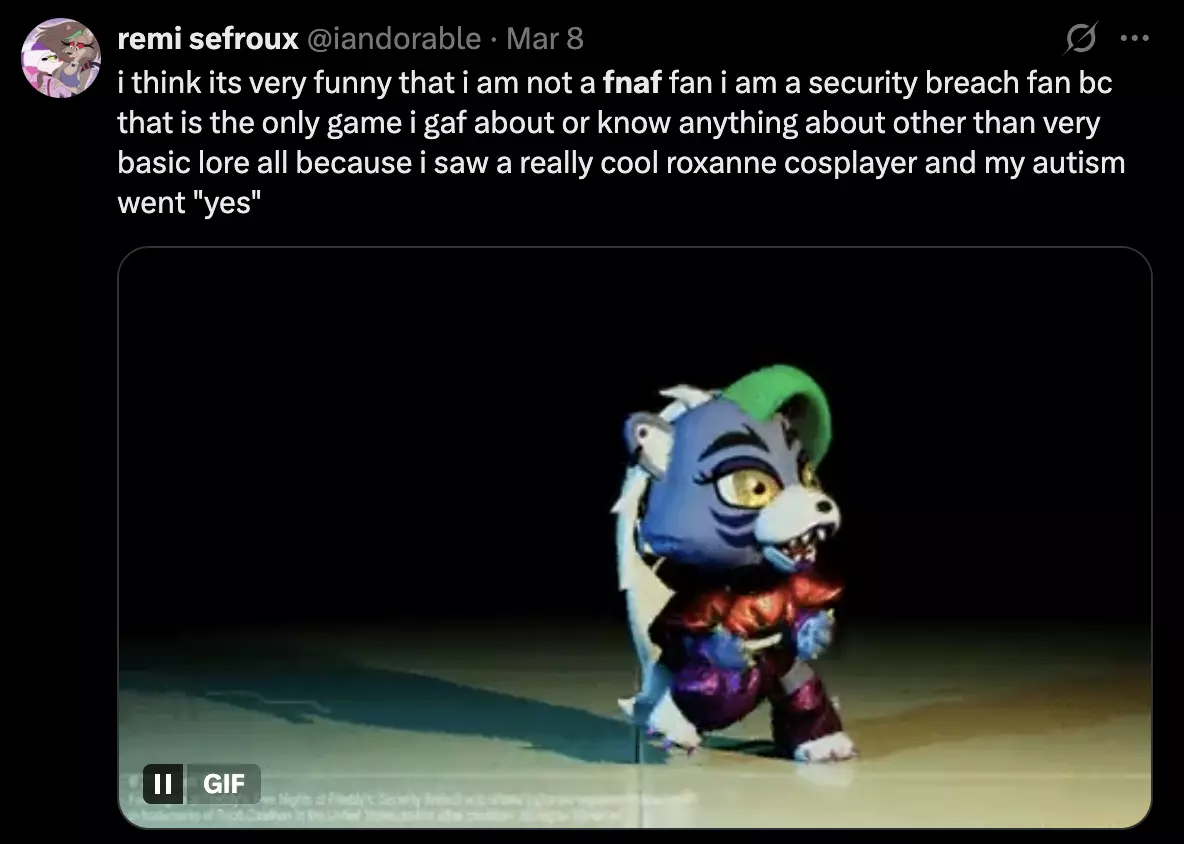Open the Mar 8 timestamp permalink
This screenshot has height=844, width=1184.
pyautogui.click(x=544, y=39)
